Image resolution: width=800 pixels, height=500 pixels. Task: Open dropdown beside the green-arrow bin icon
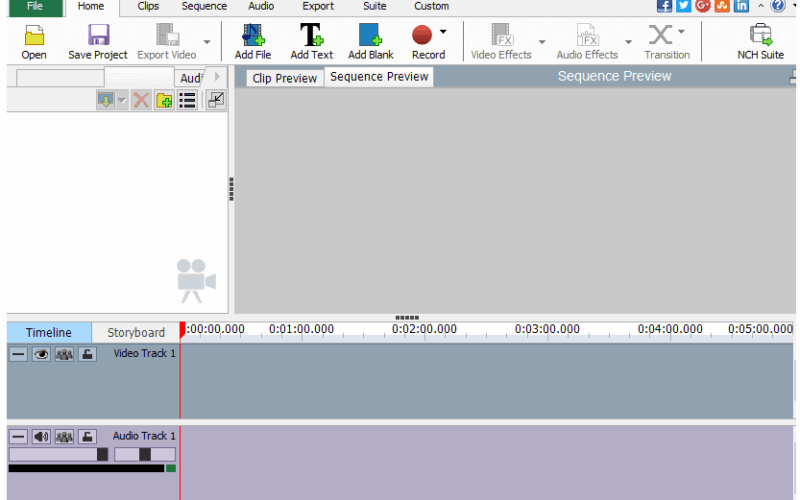coord(121,99)
